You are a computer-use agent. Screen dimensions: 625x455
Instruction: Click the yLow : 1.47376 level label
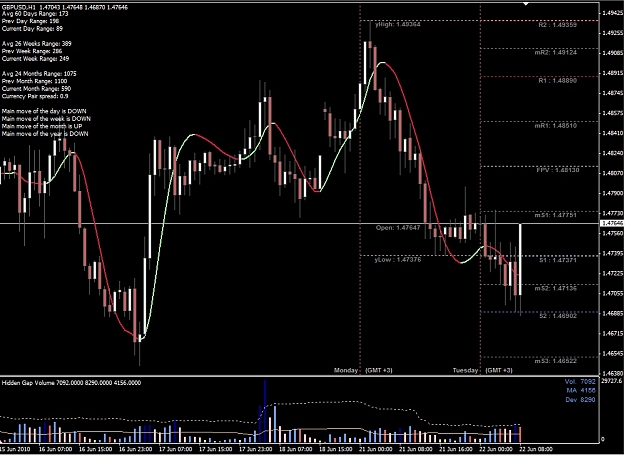(x=398, y=260)
